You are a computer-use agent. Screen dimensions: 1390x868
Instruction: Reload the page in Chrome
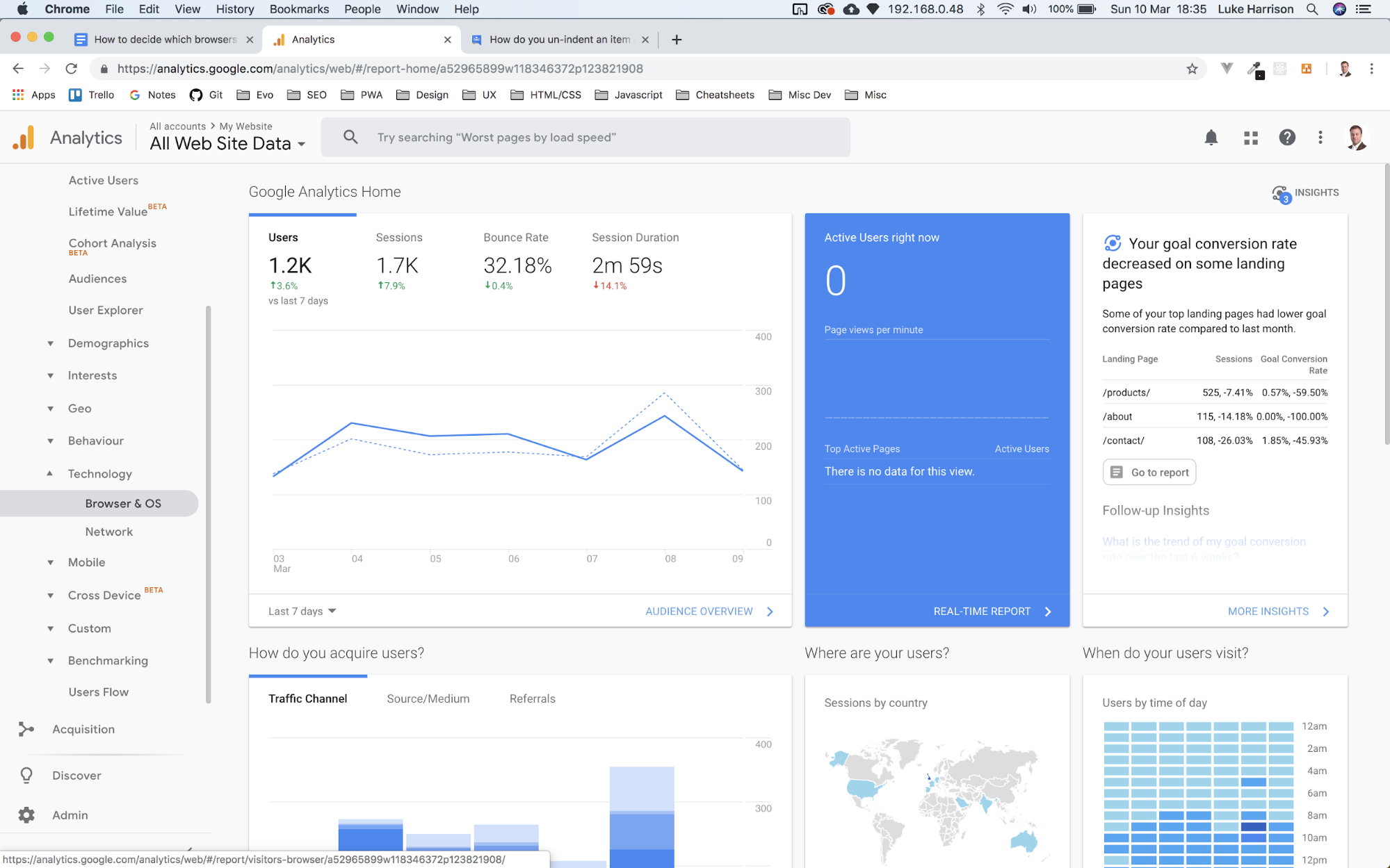tap(71, 69)
